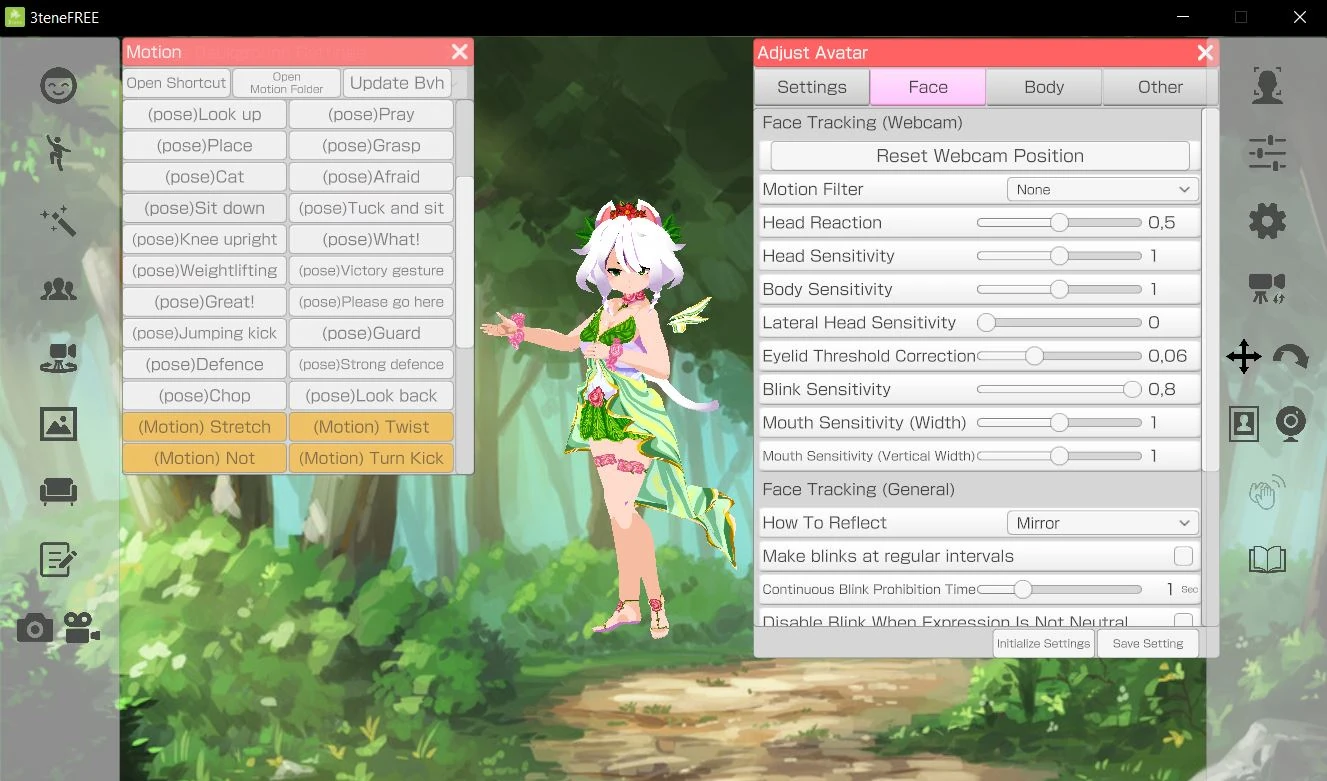This screenshot has width=1327, height=781.
Task: Adjust the Head Reaction slider
Action: coord(1059,222)
